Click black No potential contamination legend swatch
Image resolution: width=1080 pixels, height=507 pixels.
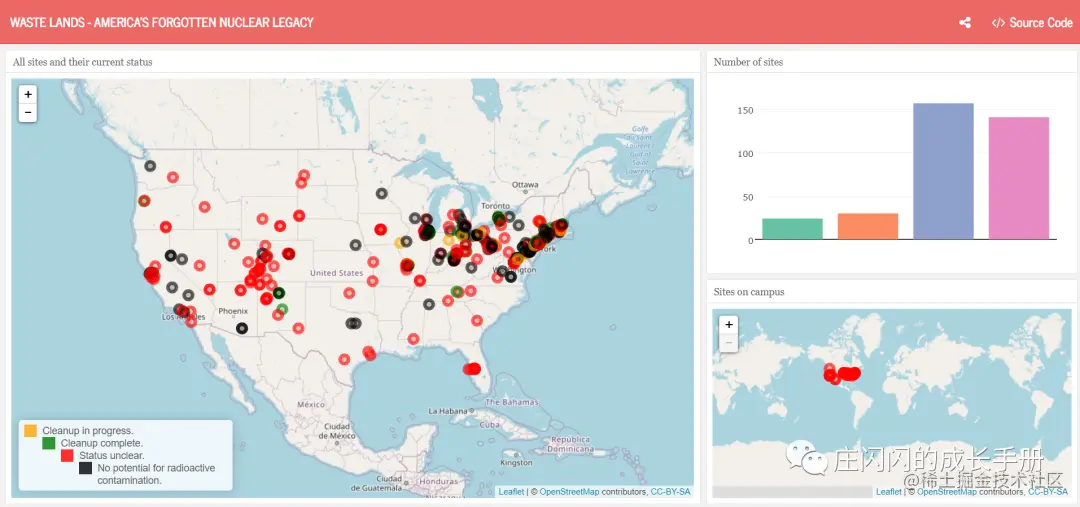(x=85, y=468)
